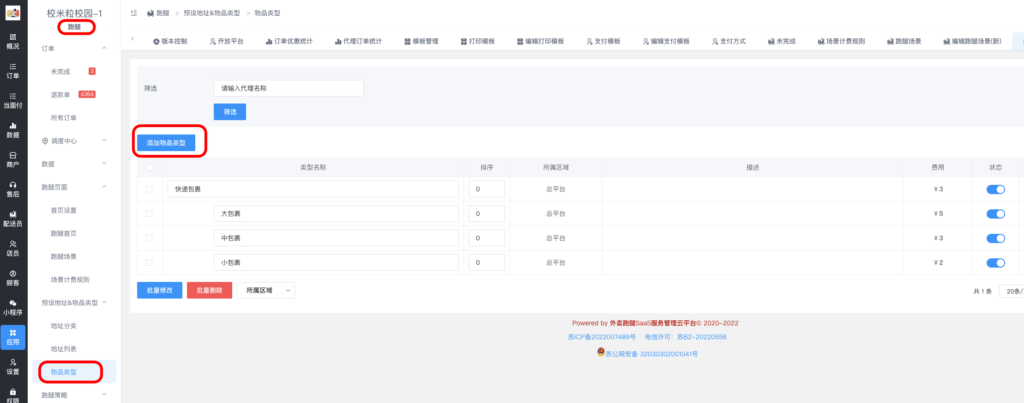Disable the 小包裹 status switch

tap(996, 263)
